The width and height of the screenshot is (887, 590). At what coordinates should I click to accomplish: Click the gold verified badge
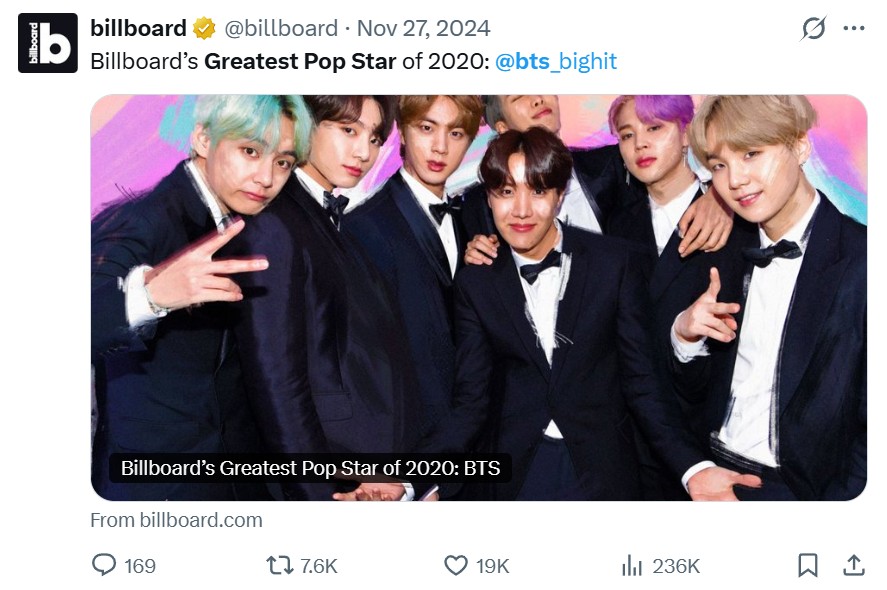(205, 28)
